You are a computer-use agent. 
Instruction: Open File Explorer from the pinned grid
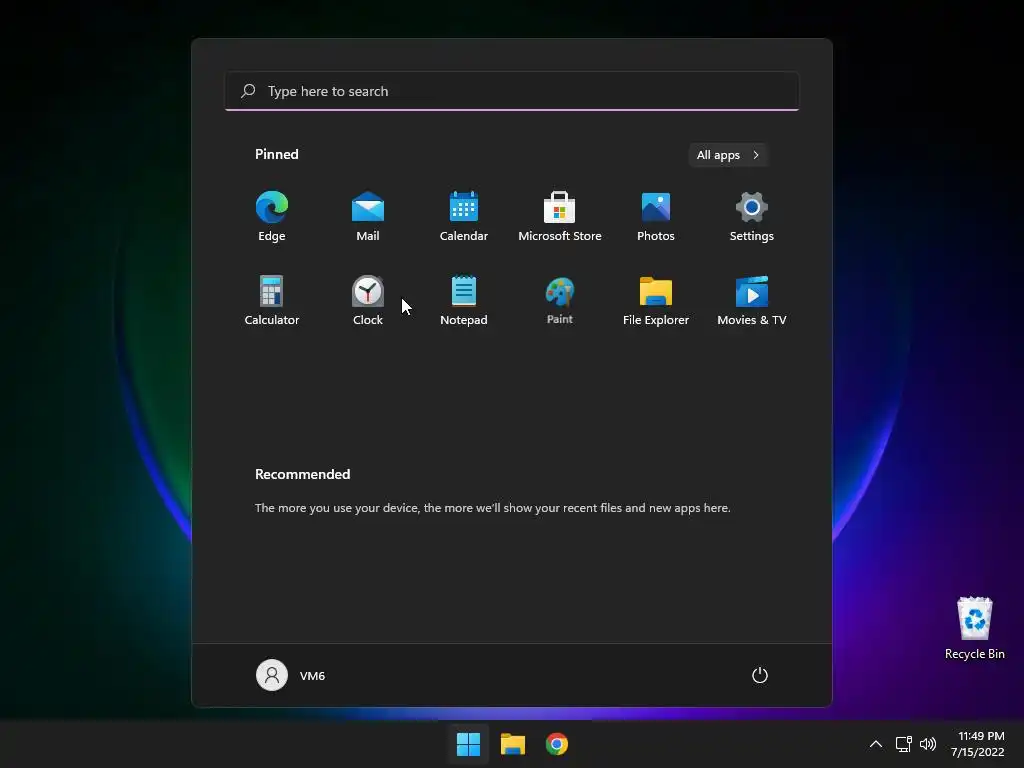click(x=656, y=300)
